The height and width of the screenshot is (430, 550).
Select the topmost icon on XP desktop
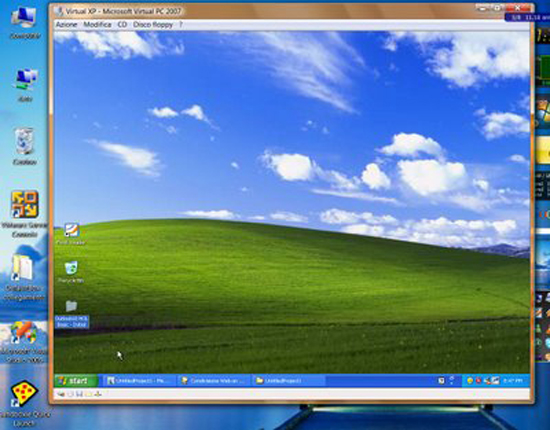pos(71,233)
